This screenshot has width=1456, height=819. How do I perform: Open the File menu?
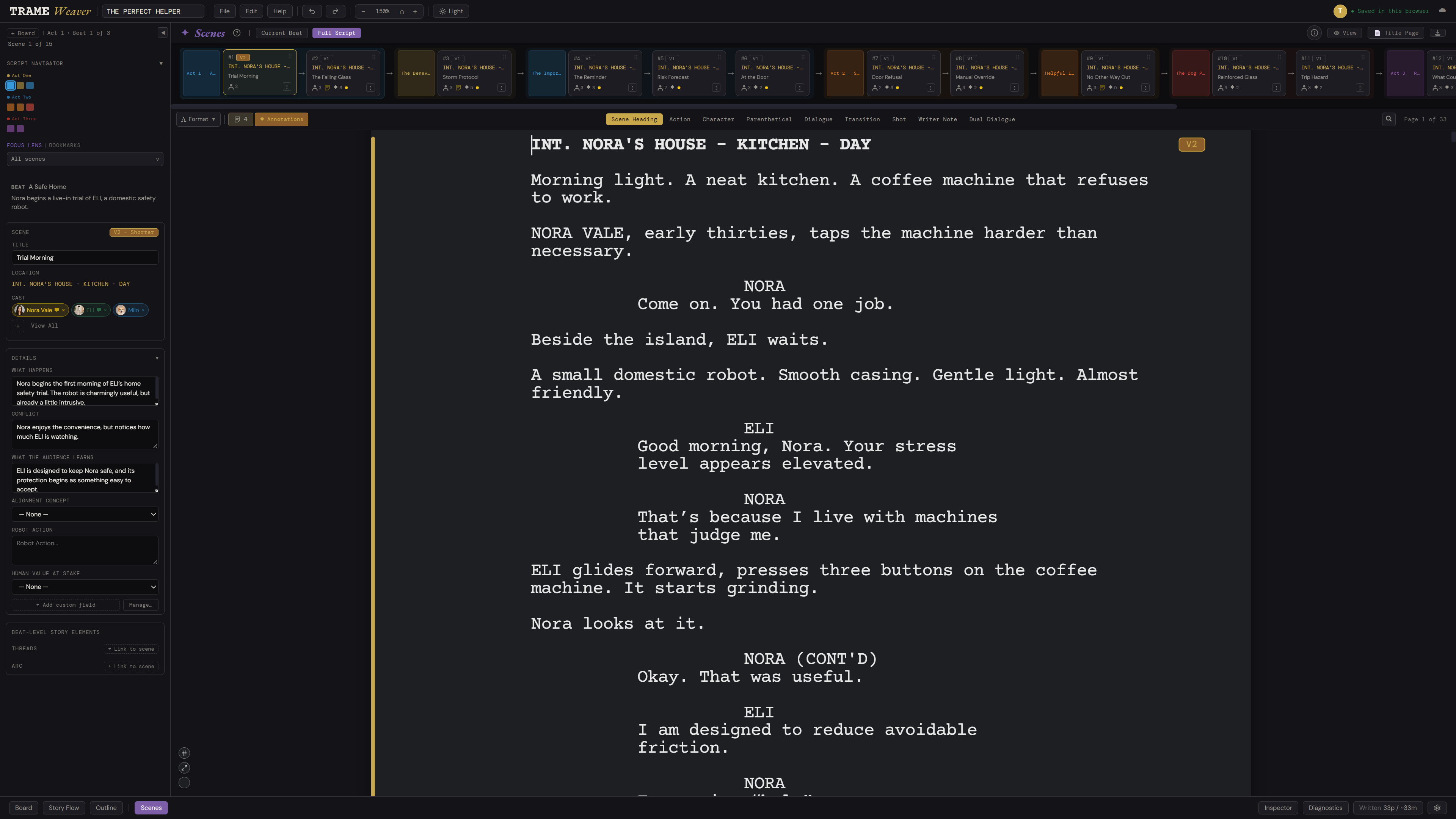(x=224, y=11)
